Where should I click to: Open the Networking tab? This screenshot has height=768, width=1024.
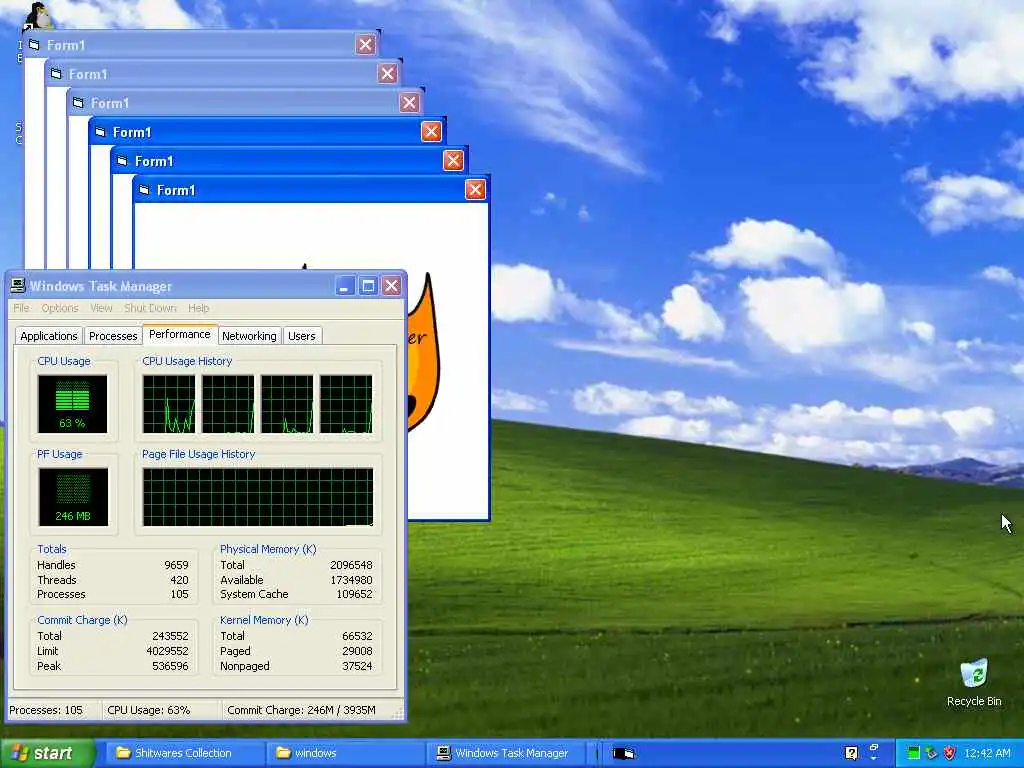point(249,336)
